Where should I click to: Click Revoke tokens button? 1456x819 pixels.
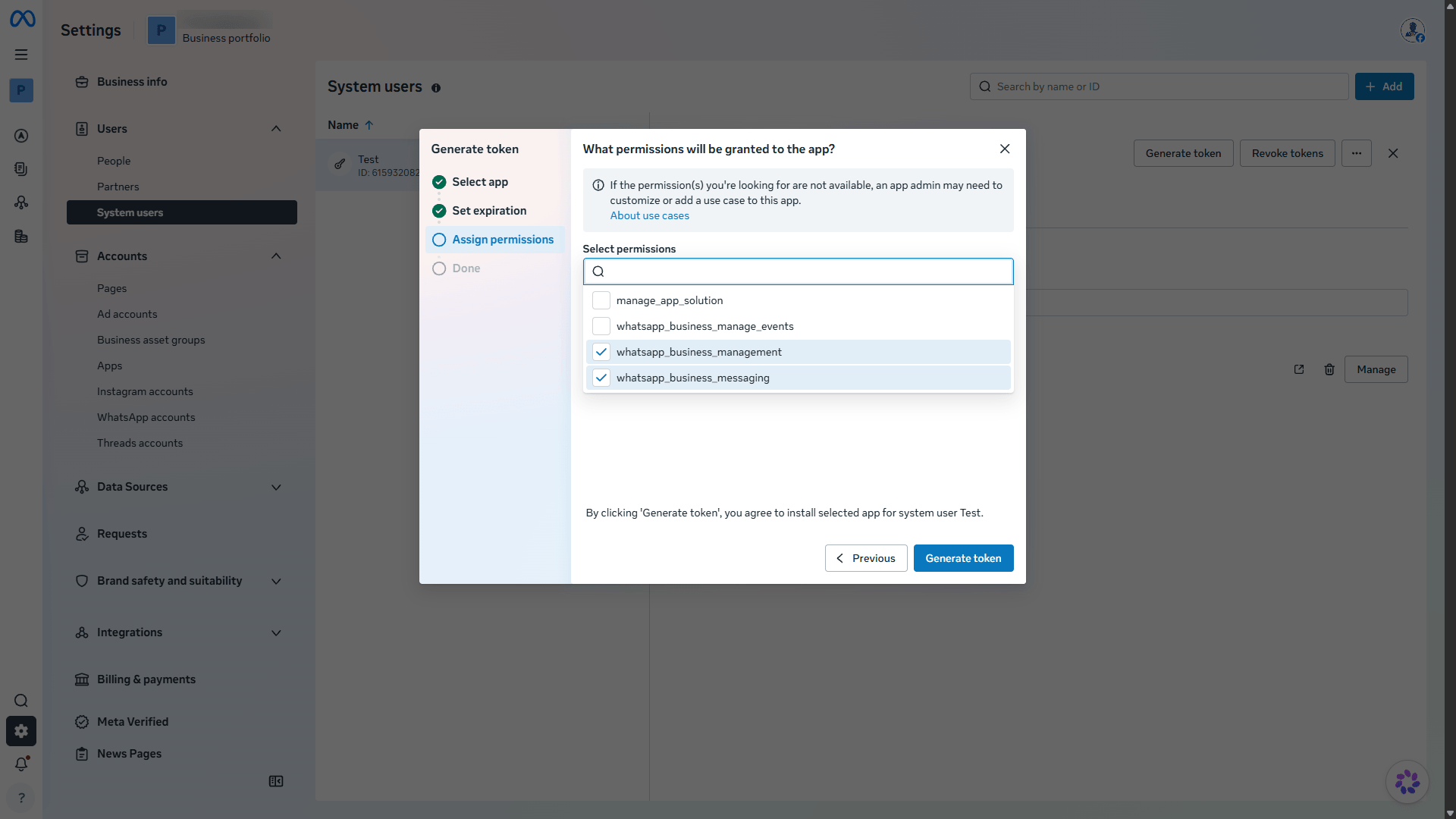click(1287, 153)
